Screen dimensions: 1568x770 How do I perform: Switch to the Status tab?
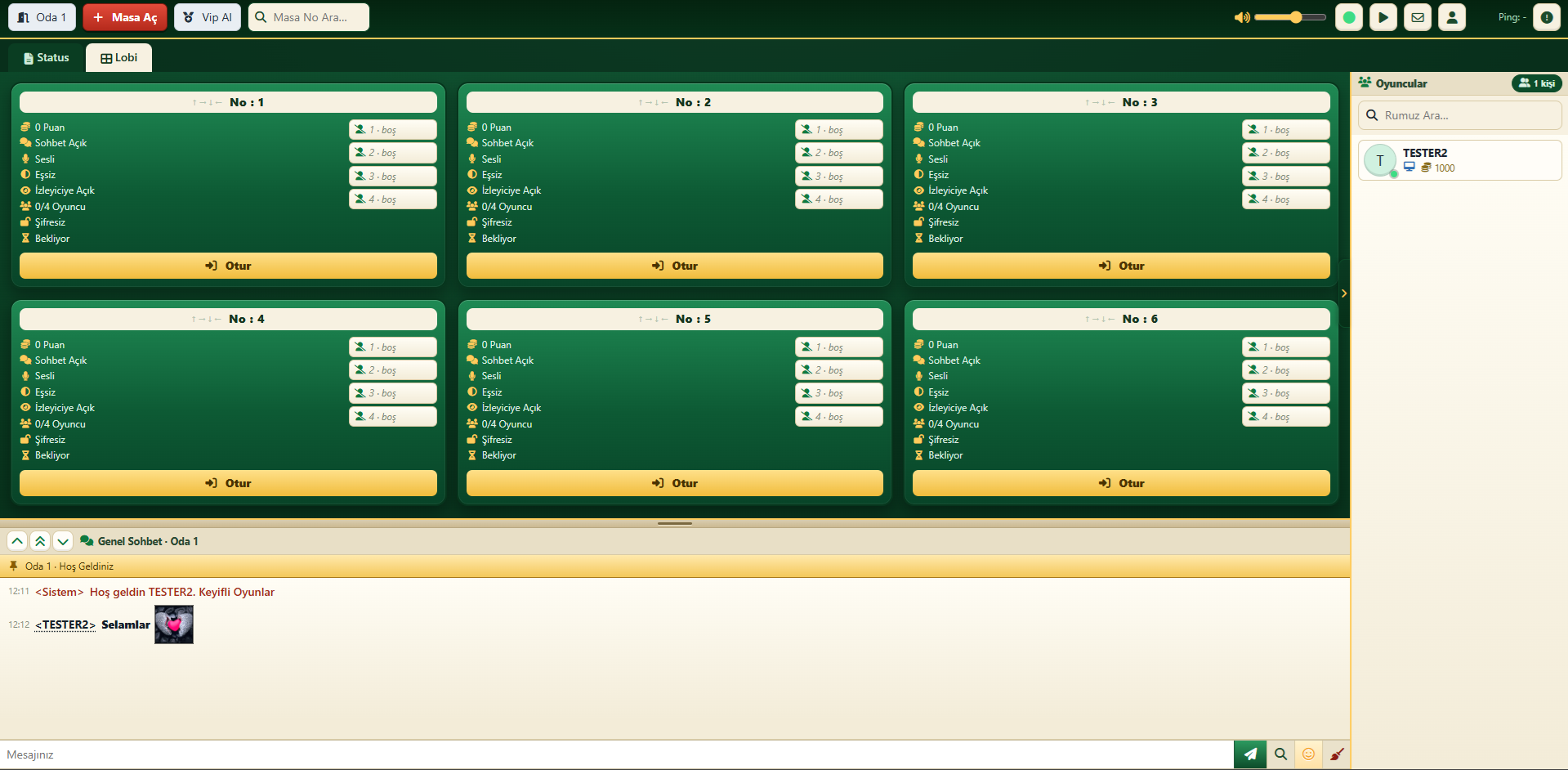coord(47,58)
